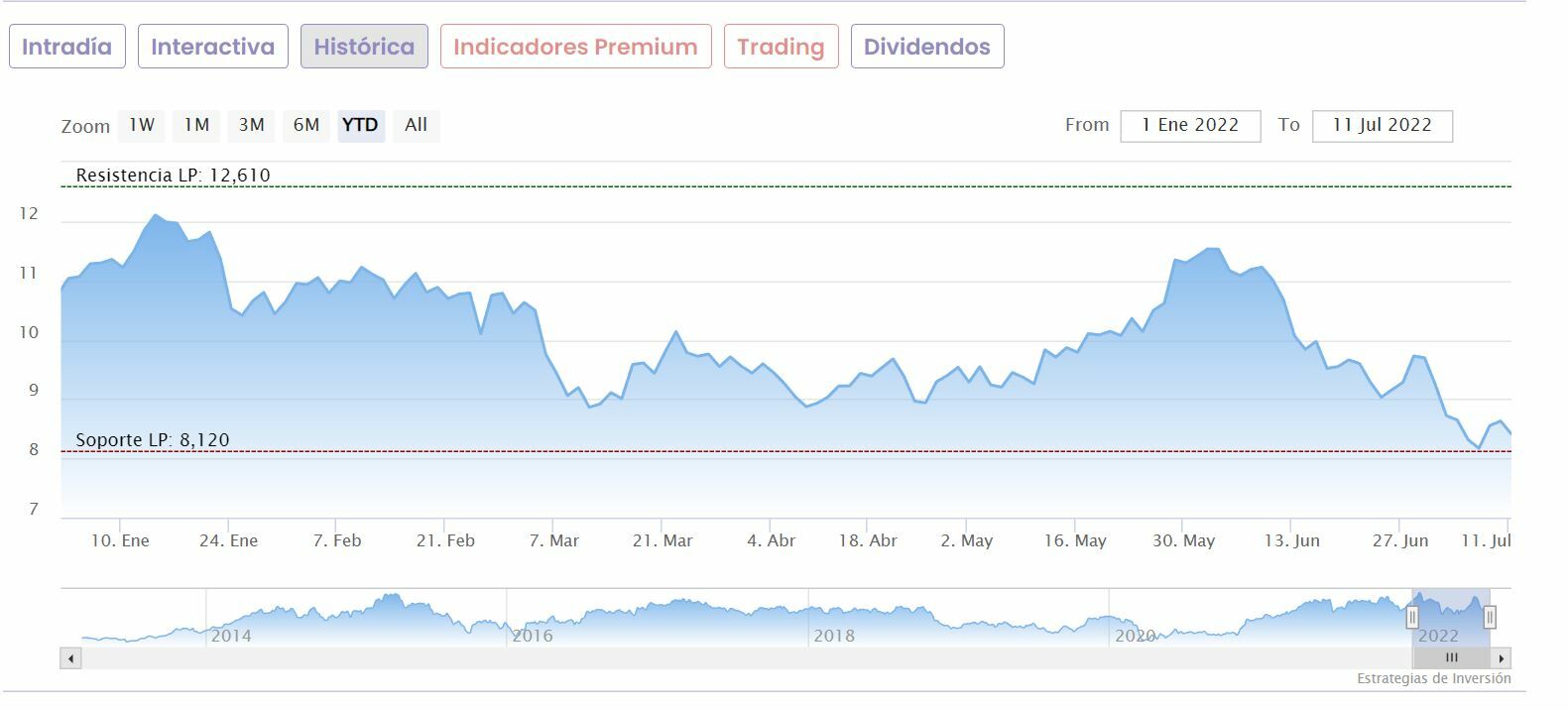Viewport: 1568px width, 710px height.
Task: Open Indicadores Premium tab
Action: [x=575, y=47]
